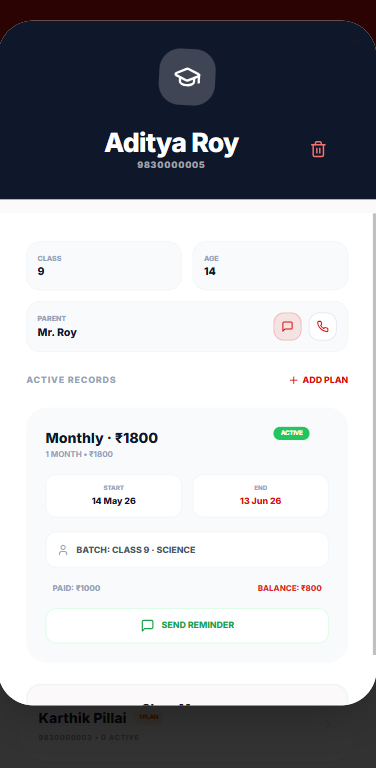Click parent name Mr. Roy
Screen dimensions: 376x768
(x=57, y=333)
